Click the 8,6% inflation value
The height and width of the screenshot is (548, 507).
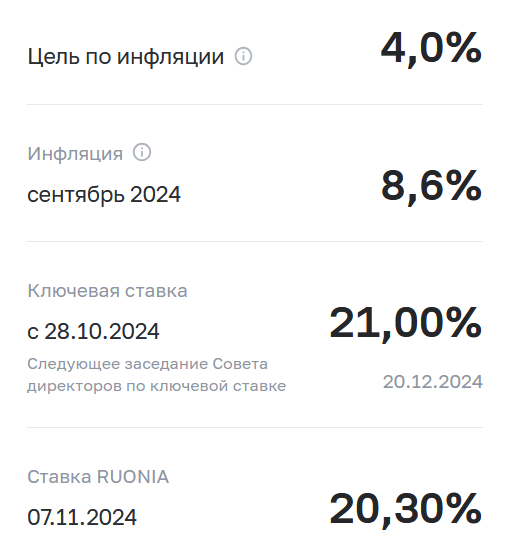[x=432, y=186]
